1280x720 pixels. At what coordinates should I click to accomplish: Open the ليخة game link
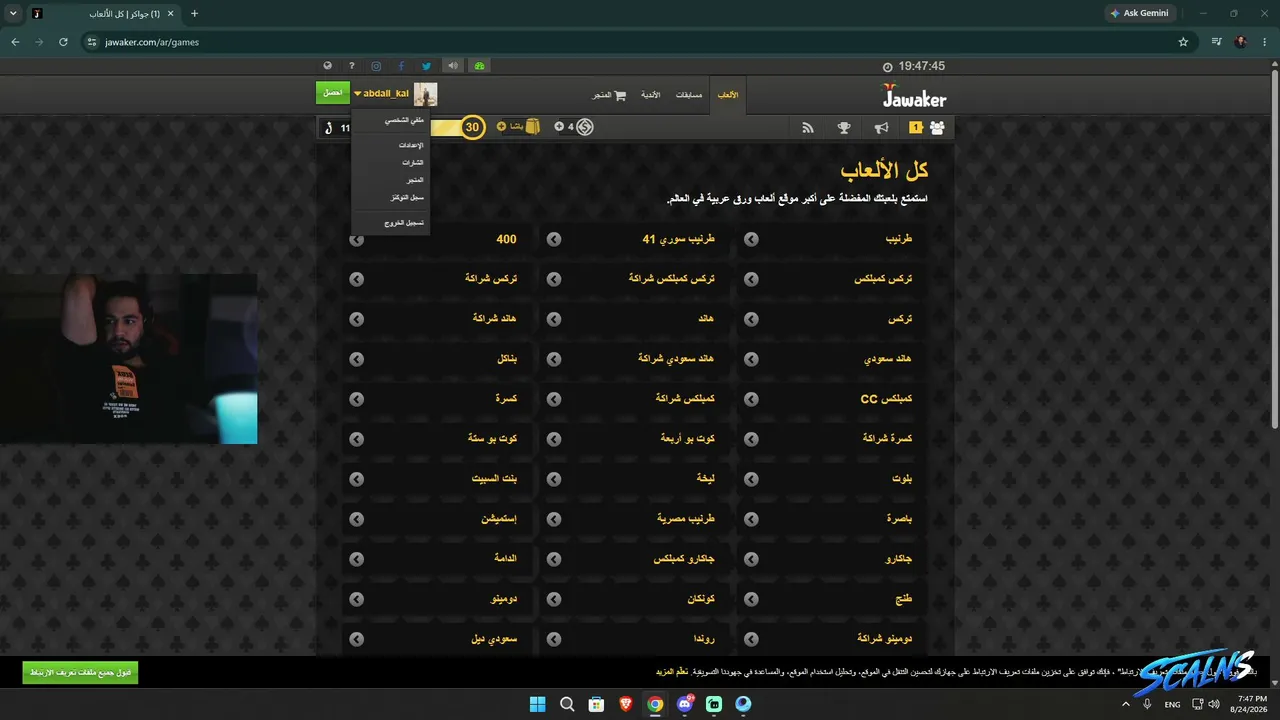click(x=706, y=479)
